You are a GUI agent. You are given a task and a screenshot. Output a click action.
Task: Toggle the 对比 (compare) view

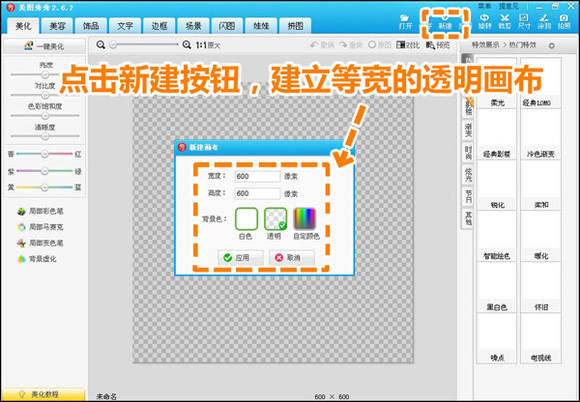click(408, 45)
